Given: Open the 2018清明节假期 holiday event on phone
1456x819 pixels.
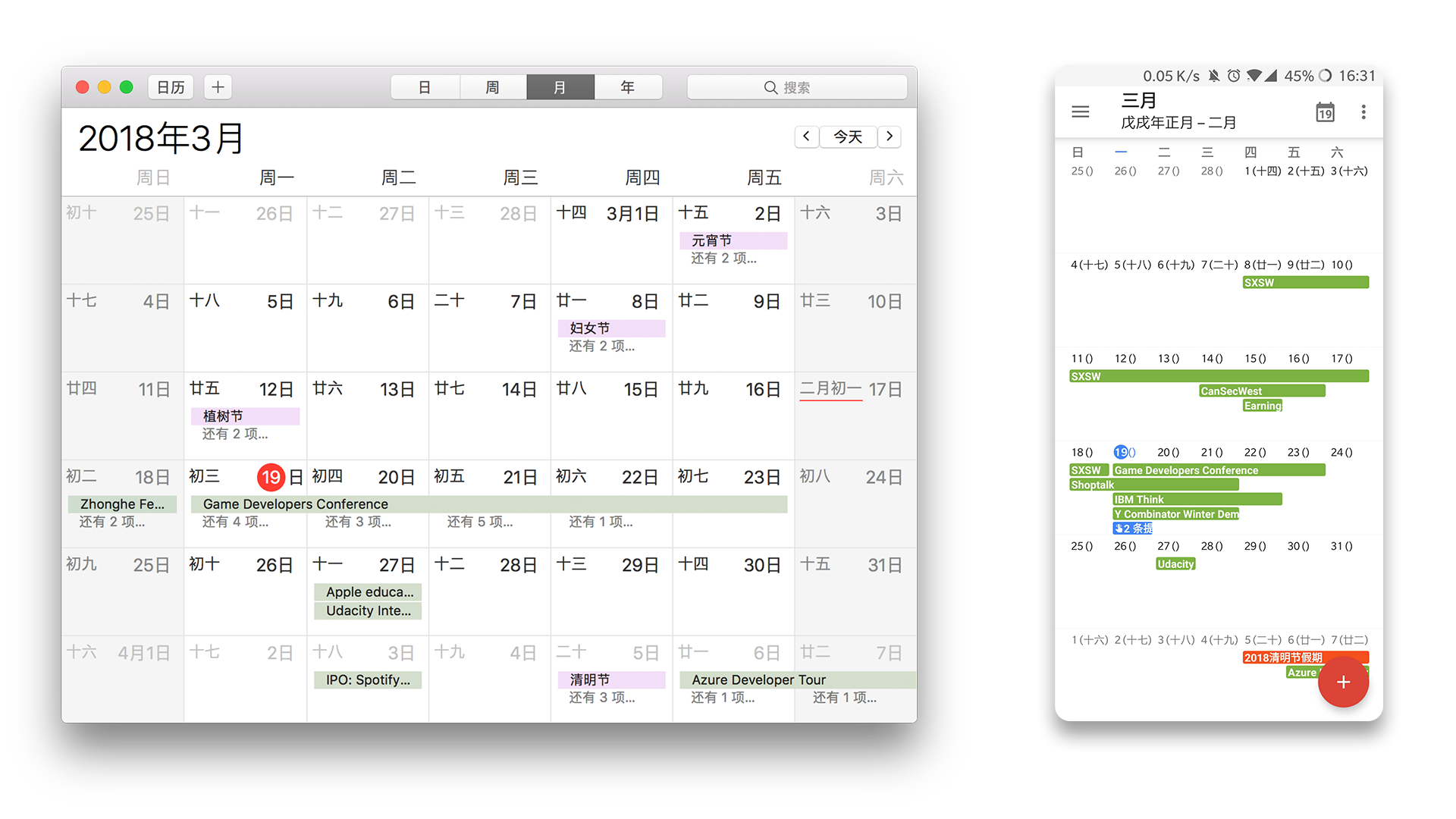Looking at the screenshot, I should tap(1306, 657).
